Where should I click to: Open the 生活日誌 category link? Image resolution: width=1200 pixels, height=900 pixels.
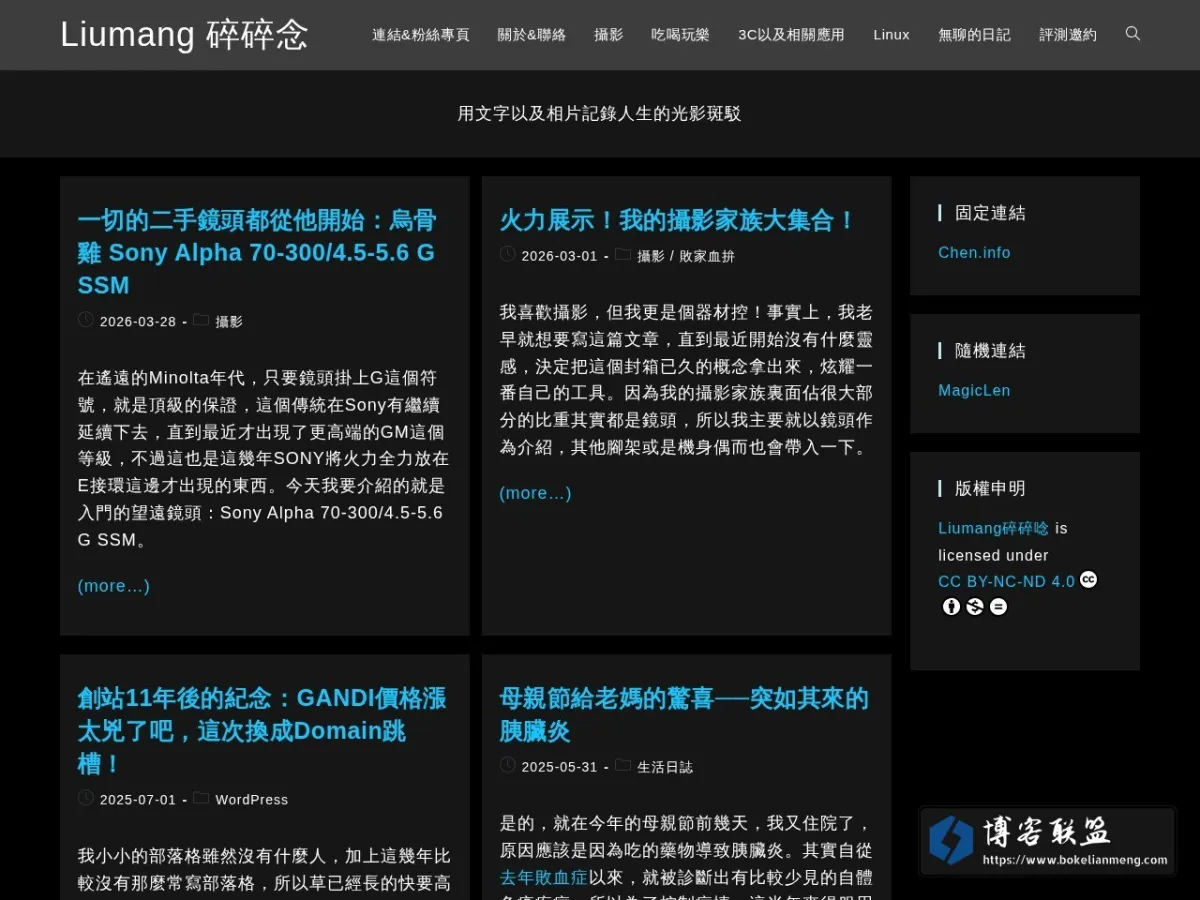[x=665, y=767]
